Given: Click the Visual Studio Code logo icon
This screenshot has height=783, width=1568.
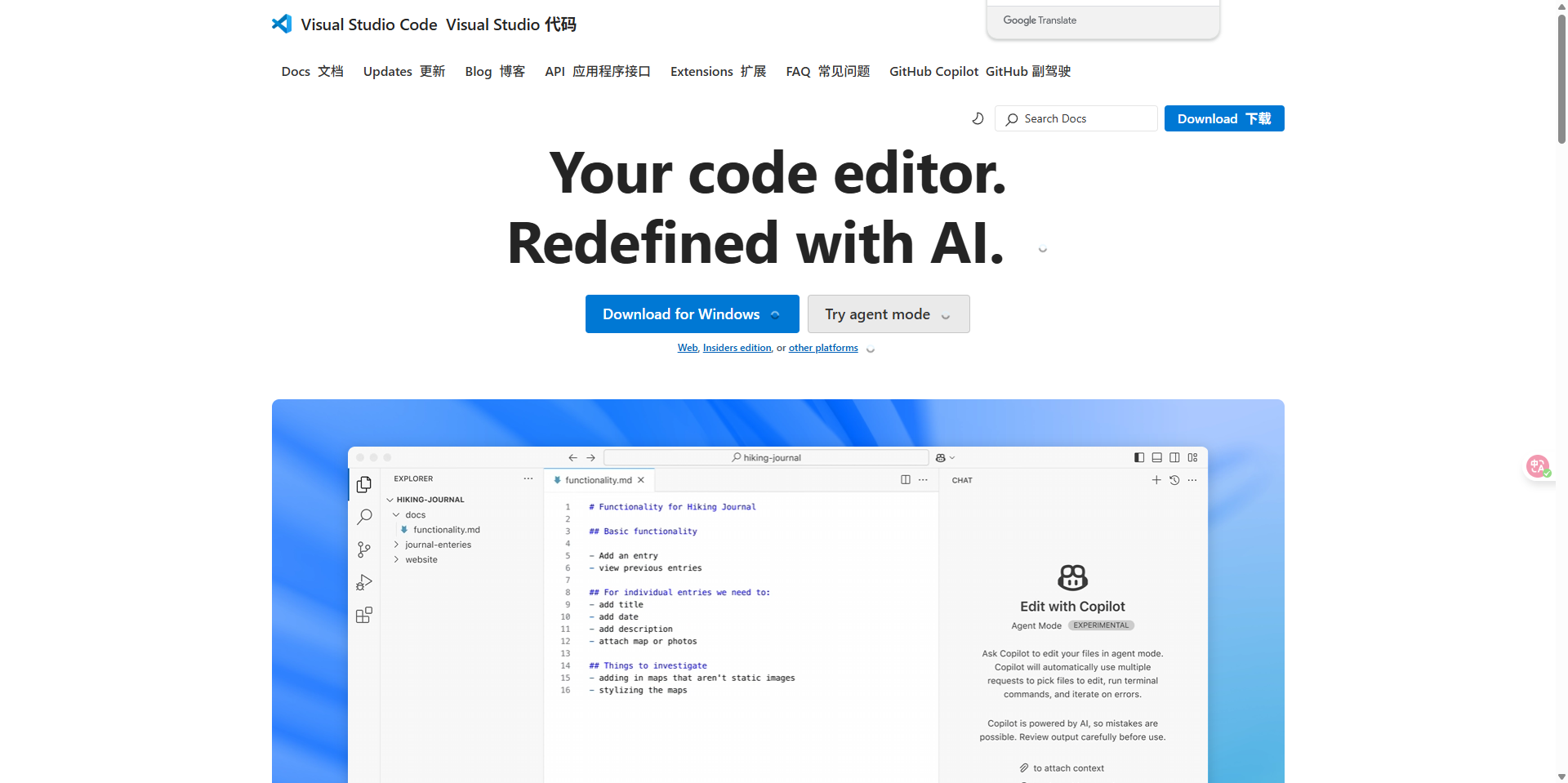Looking at the screenshot, I should coord(282,24).
